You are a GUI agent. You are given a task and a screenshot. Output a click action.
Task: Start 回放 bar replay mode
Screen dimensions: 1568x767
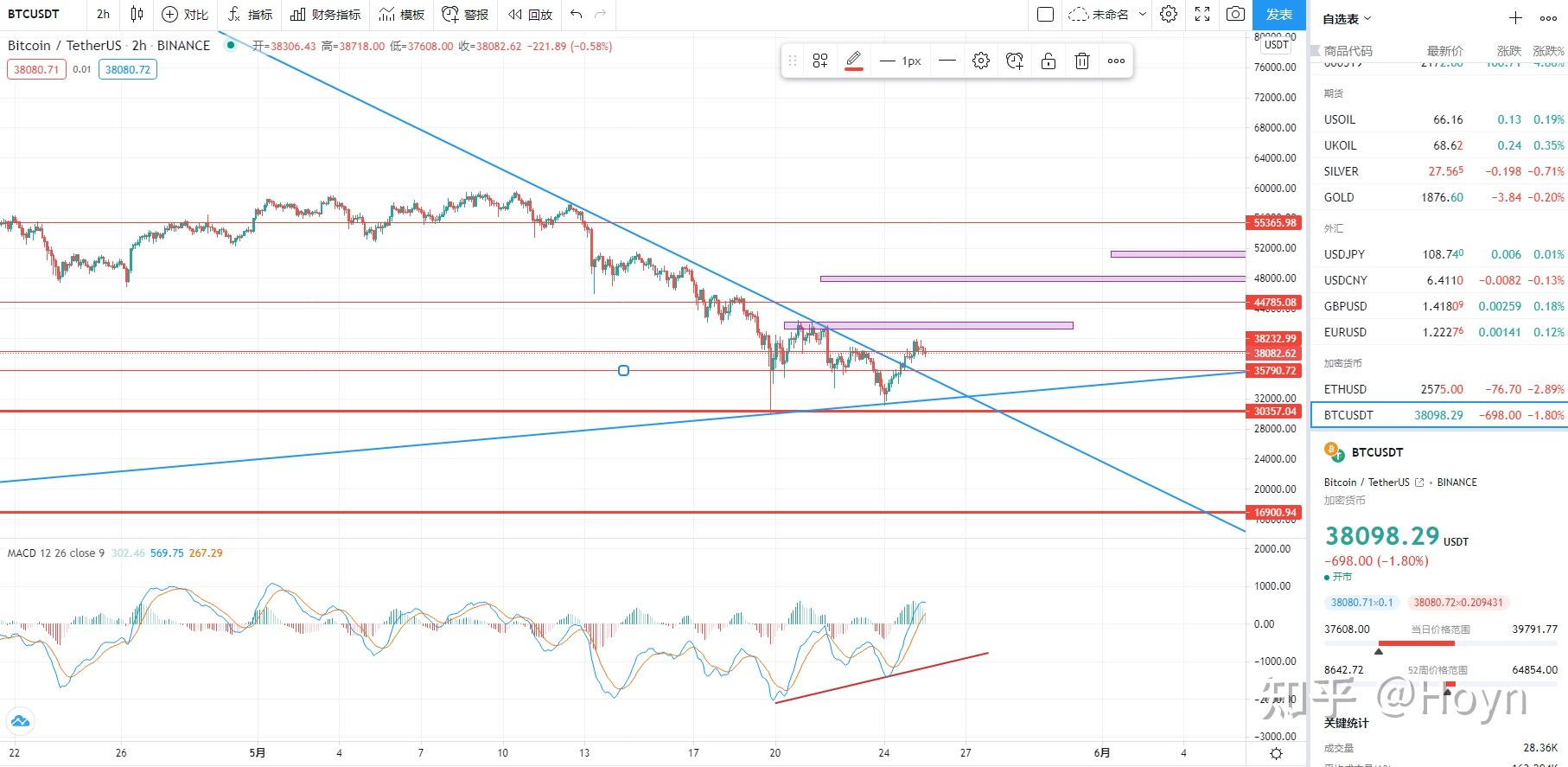530,14
